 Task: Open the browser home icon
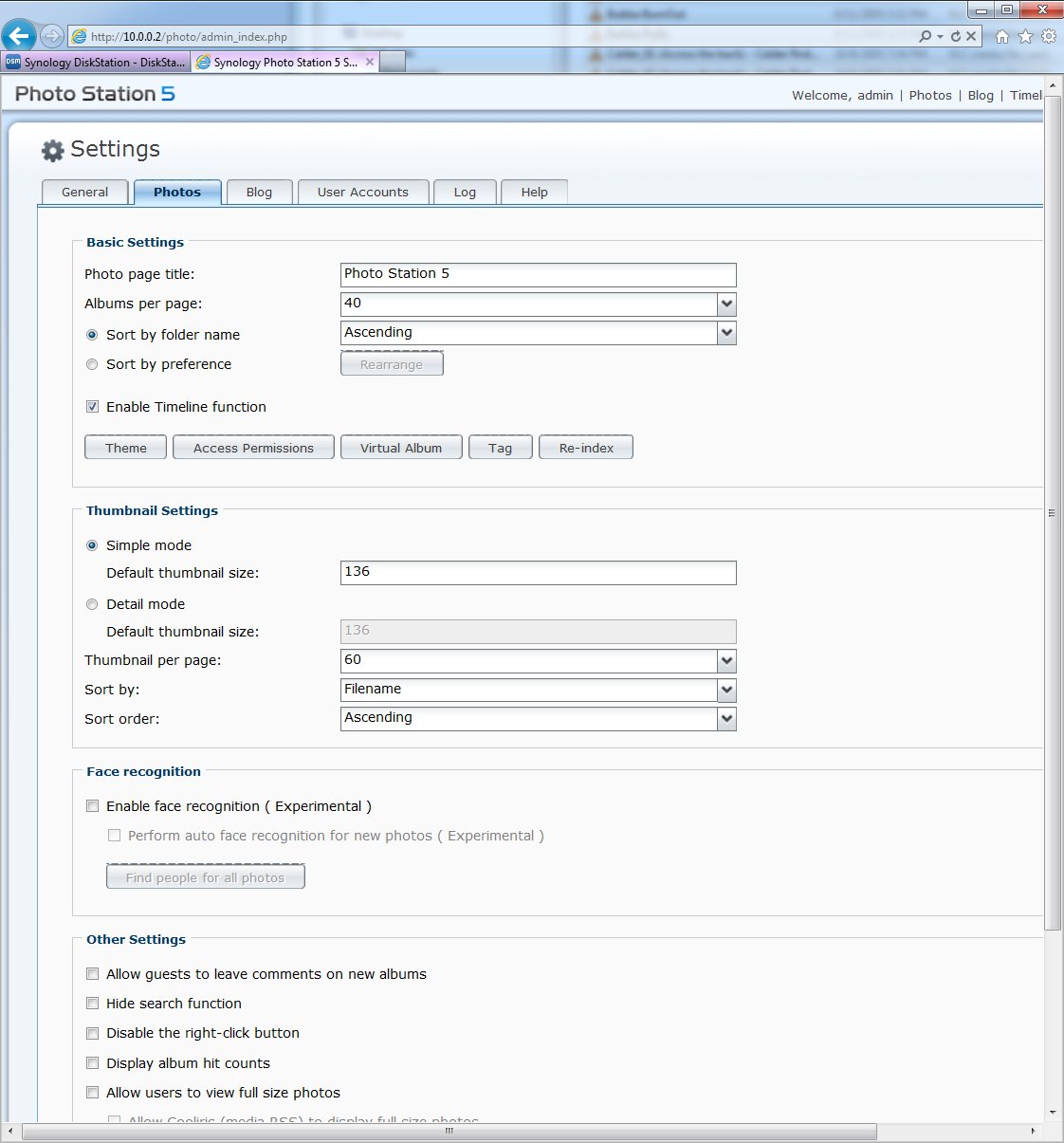(1002, 36)
